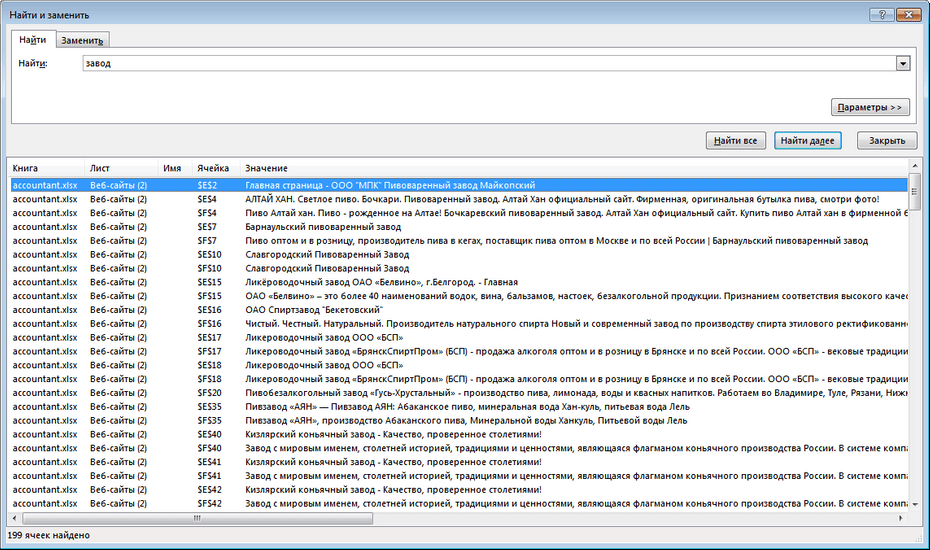This screenshot has width=930, height=550.
Task: Select result row for cell $F$40
Action: pyautogui.click(x=459, y=449)
